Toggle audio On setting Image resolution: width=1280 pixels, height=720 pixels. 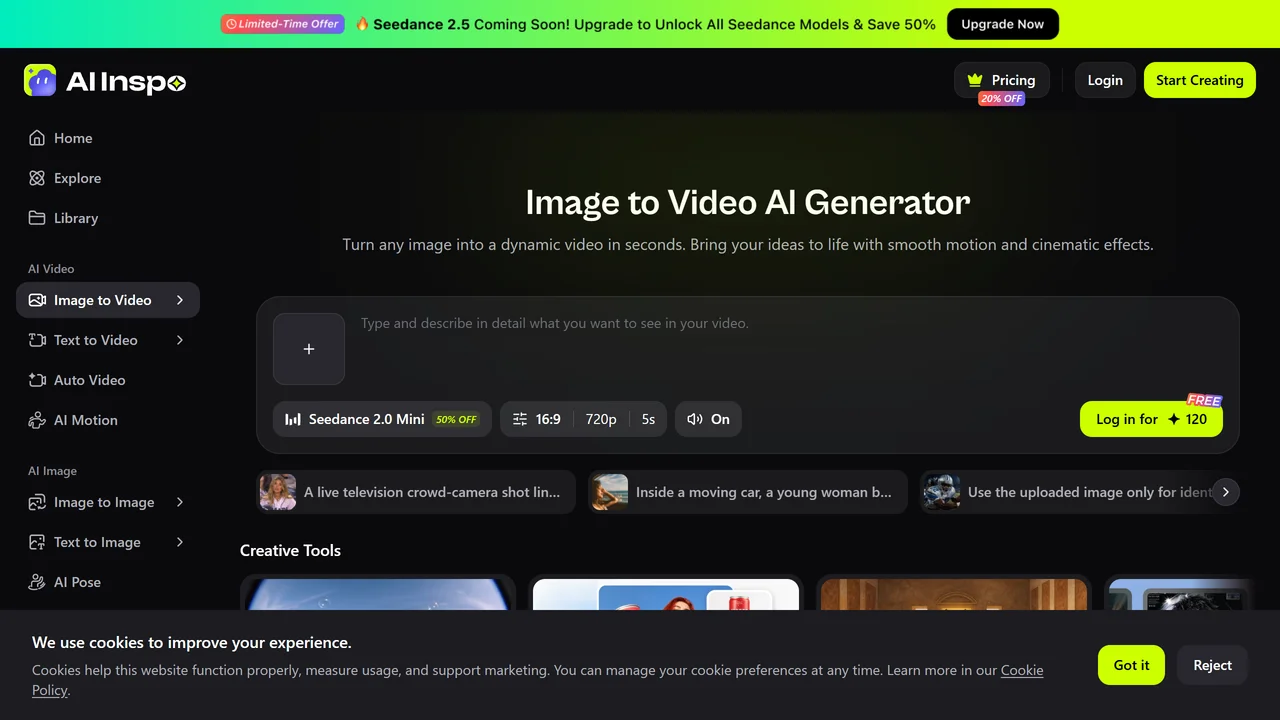pos(708,419)
